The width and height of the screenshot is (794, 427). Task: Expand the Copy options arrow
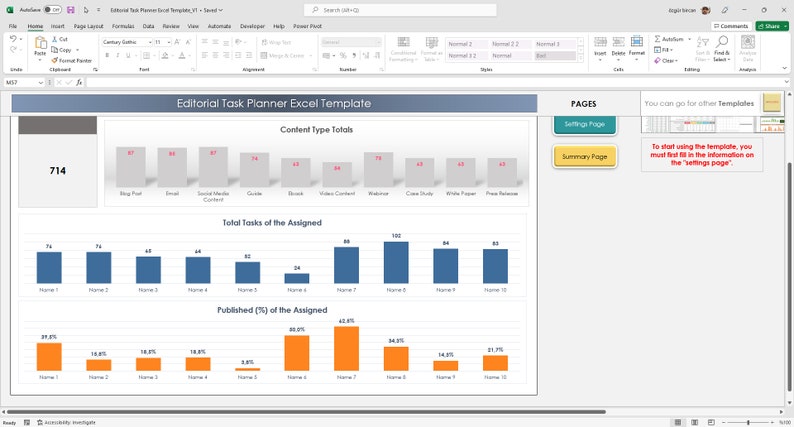coord(77,50)
